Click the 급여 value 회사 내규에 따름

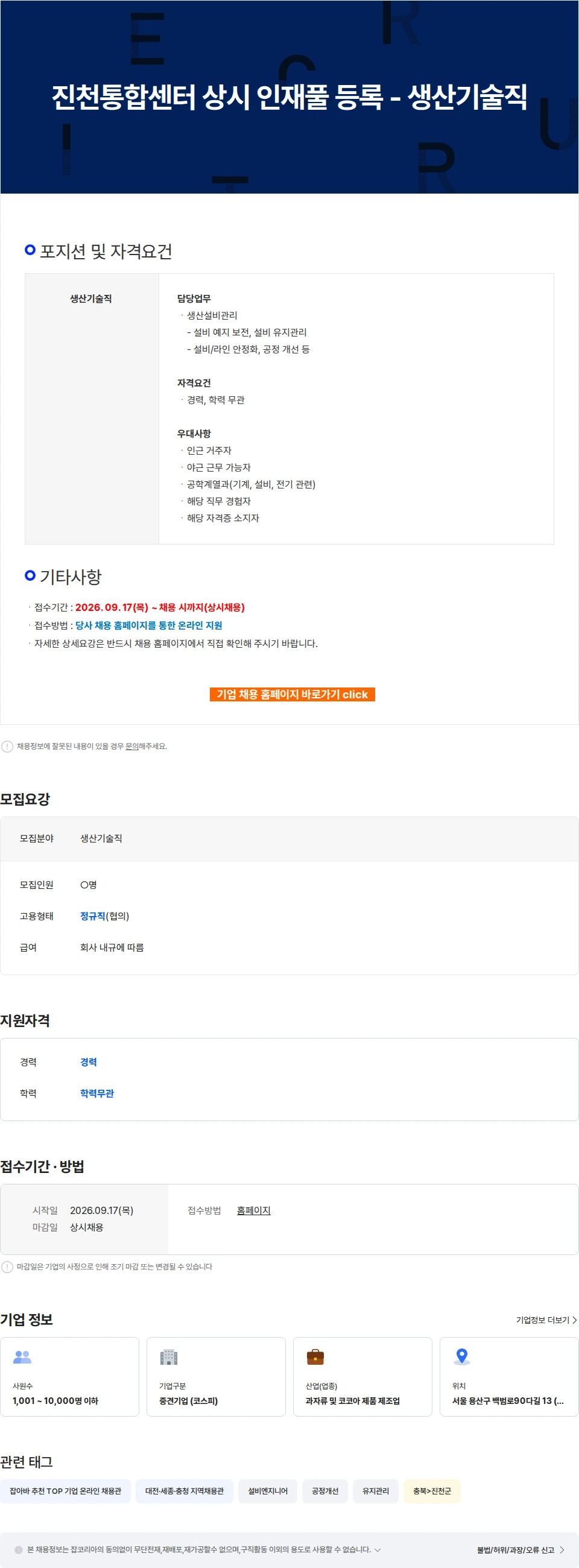coord(112,947)
